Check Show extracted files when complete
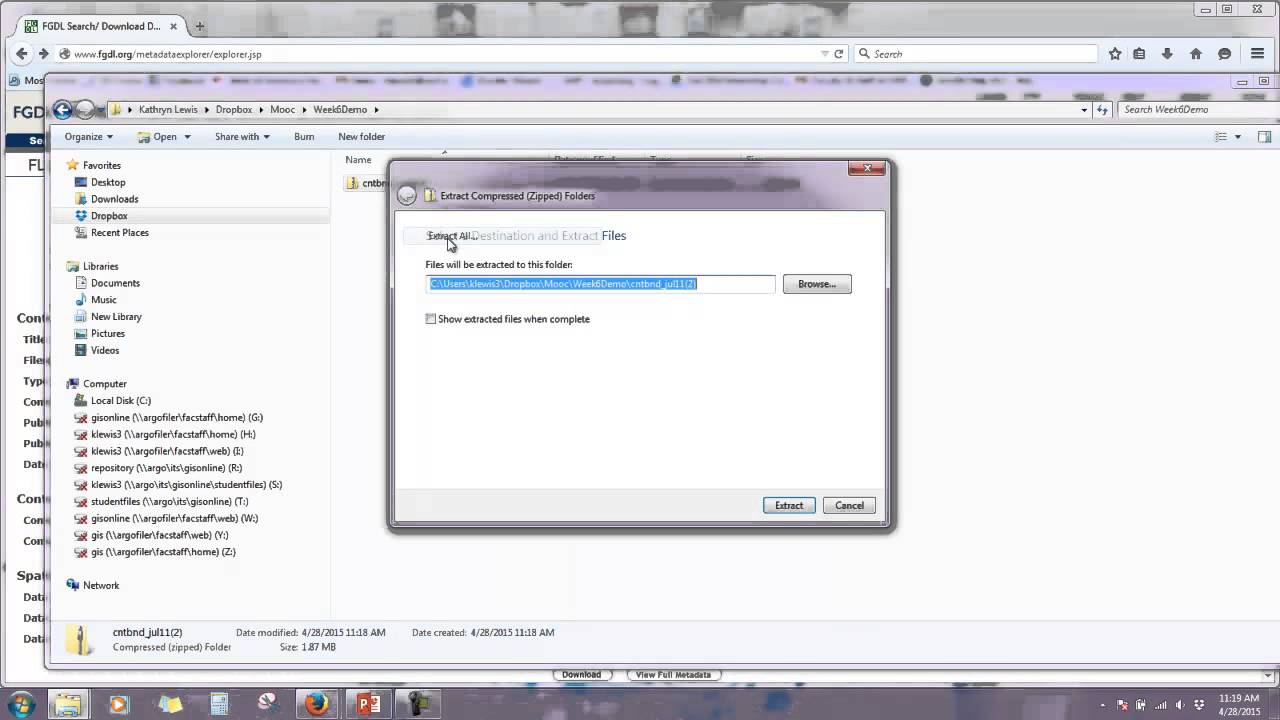 pyautogui.click(x=431, y=319)
